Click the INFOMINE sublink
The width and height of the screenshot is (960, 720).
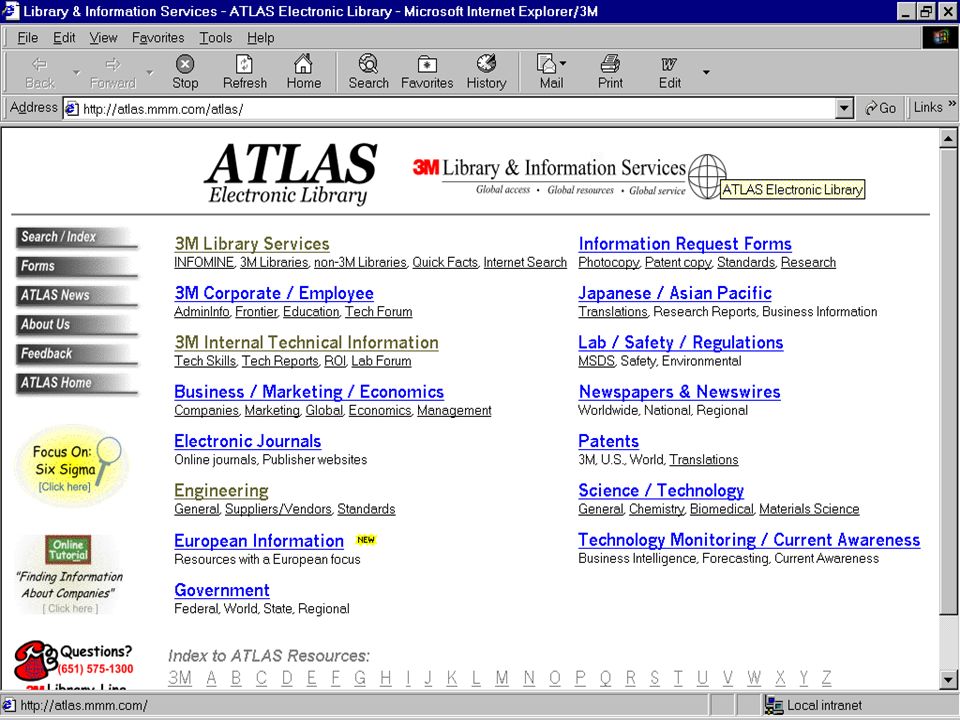point(204,262)
